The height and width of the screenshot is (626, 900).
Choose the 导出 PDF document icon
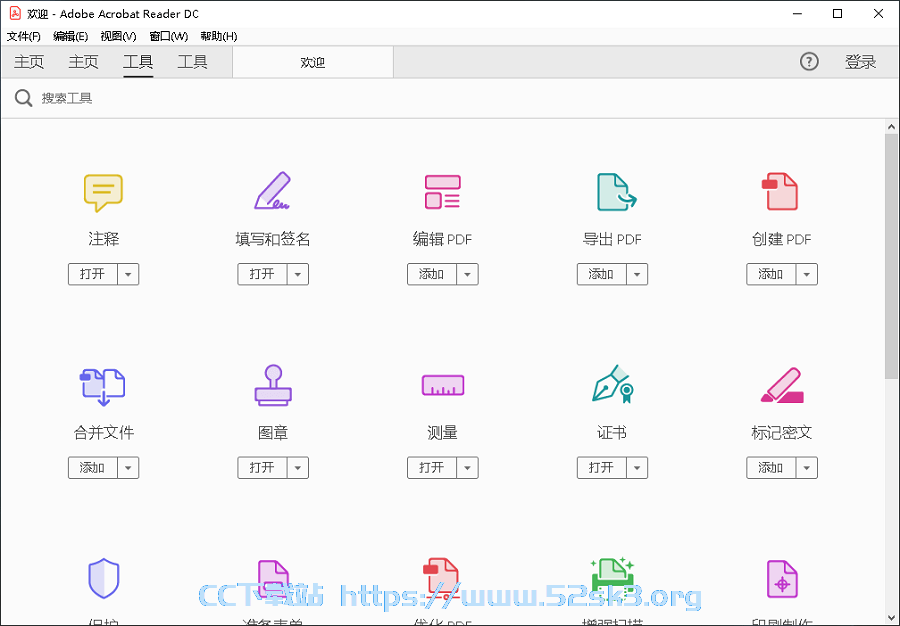point(616,192)
